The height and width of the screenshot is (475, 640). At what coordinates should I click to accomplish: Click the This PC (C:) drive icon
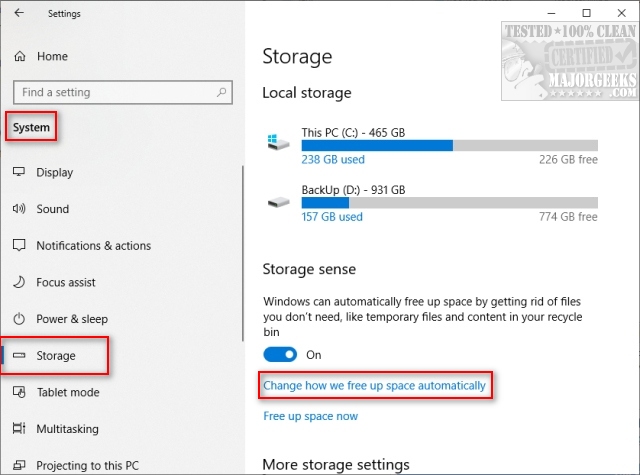(x=278, y=143)
